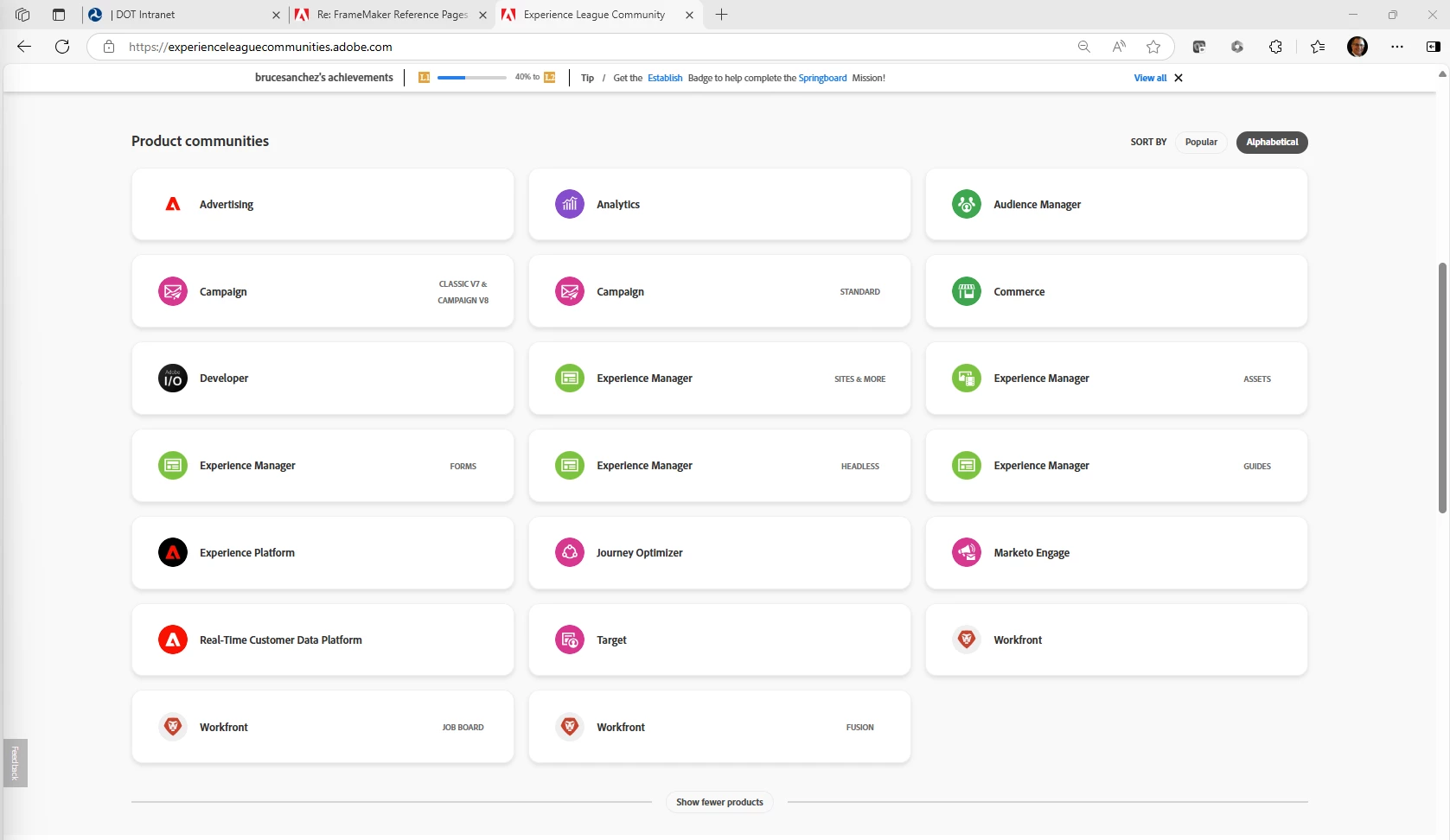
Task: Sort communities Alphabetically
Action: [x=1272, y=142]
